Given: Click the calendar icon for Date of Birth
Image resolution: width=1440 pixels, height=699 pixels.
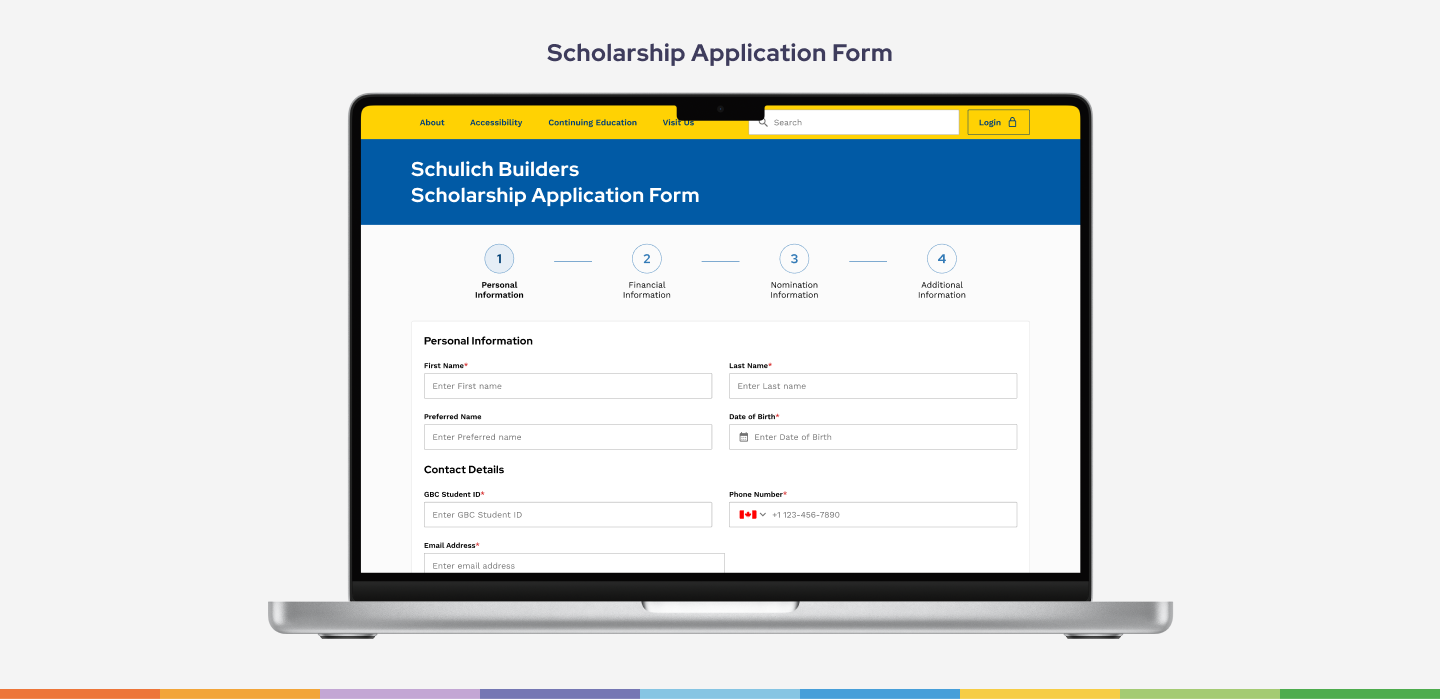Looking at the screenshot, I should pos(744,437).
